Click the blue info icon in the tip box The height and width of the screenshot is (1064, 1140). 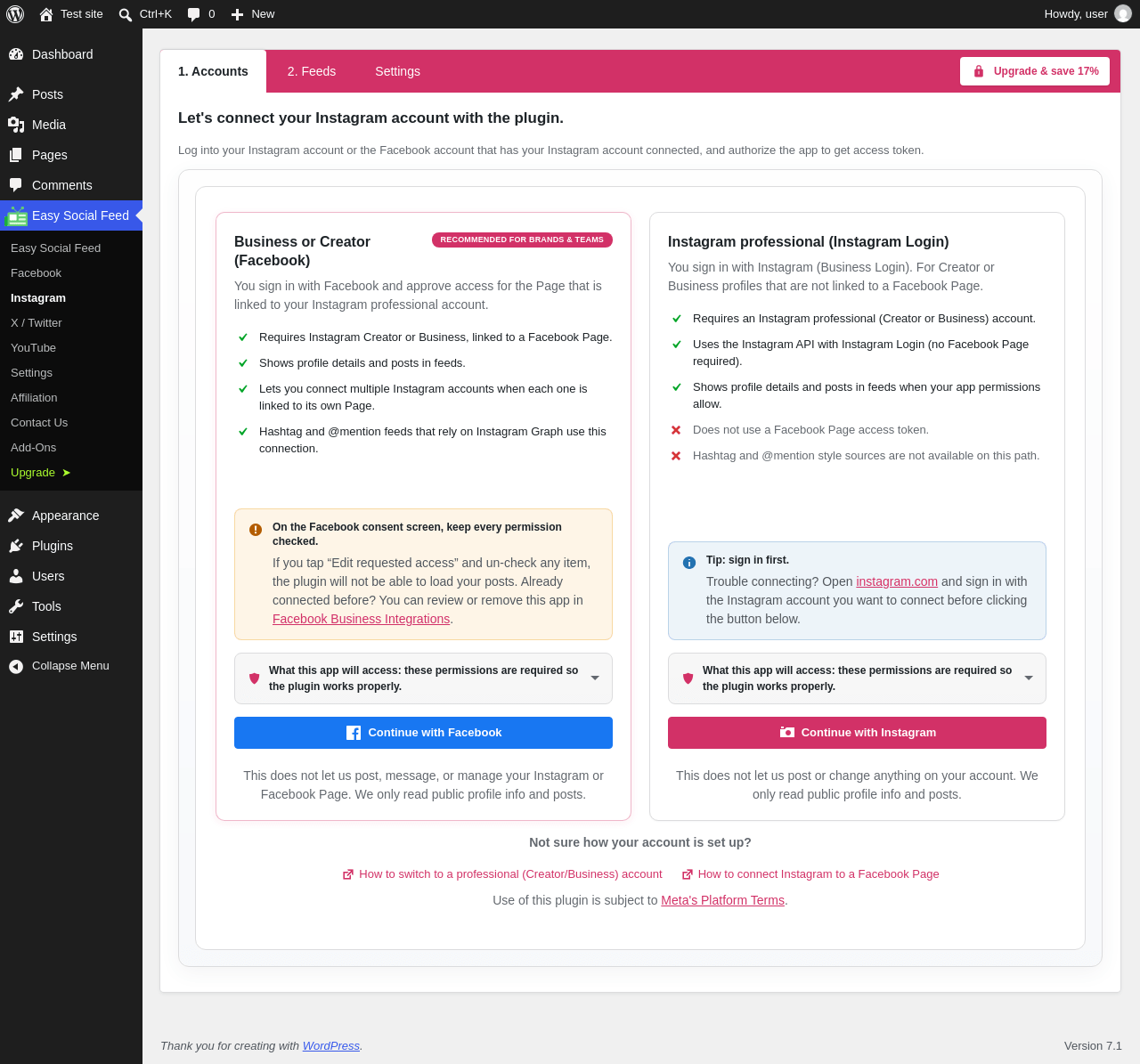pyautogui.click(x=689, y=563)
